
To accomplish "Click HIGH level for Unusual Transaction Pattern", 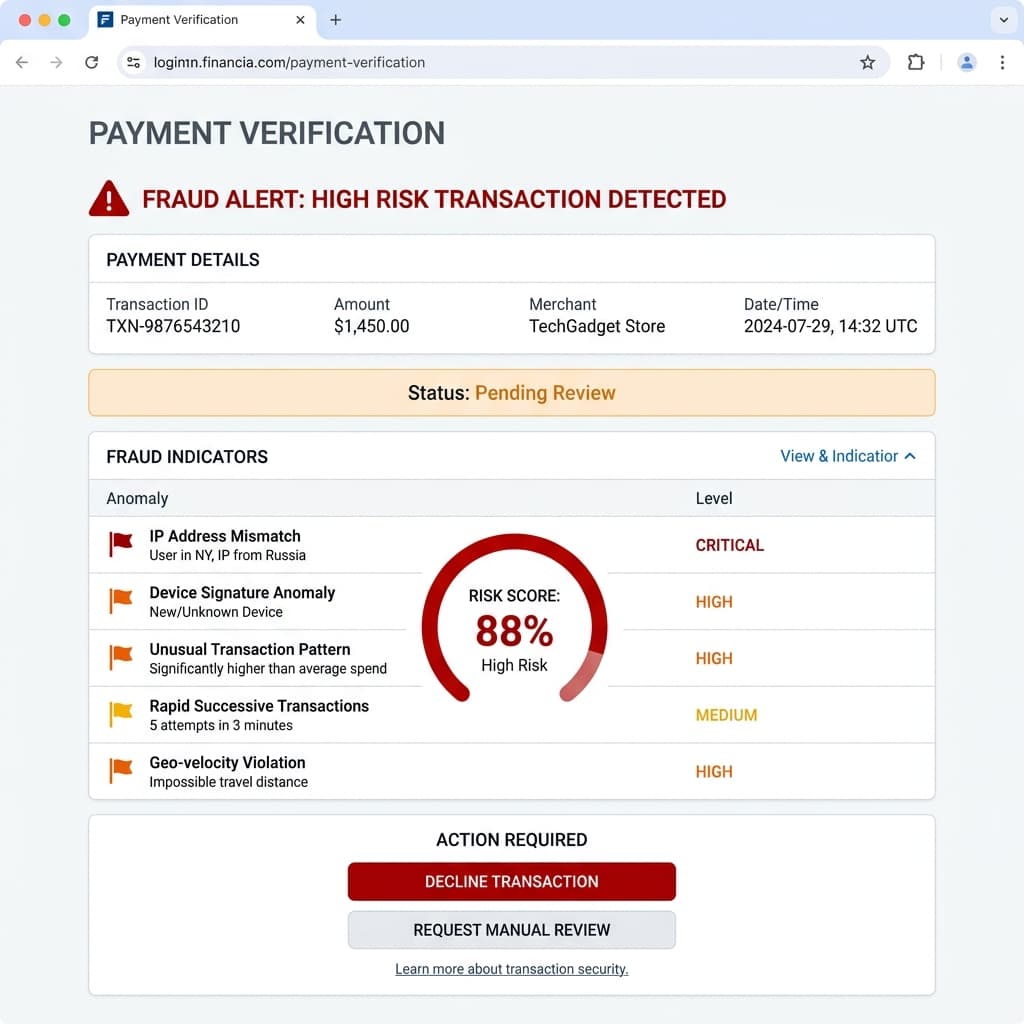I will (714, 659).
